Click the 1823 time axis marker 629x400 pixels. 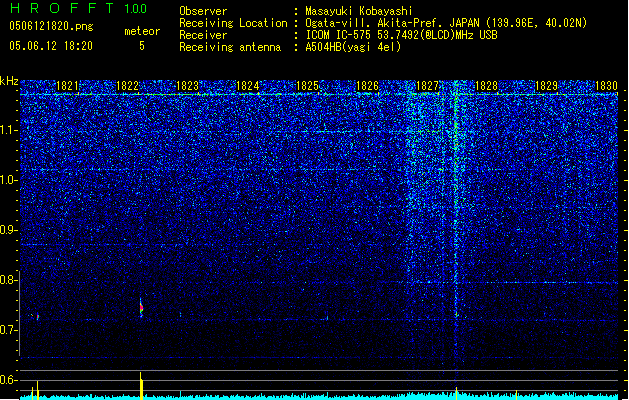coord(187,86)
